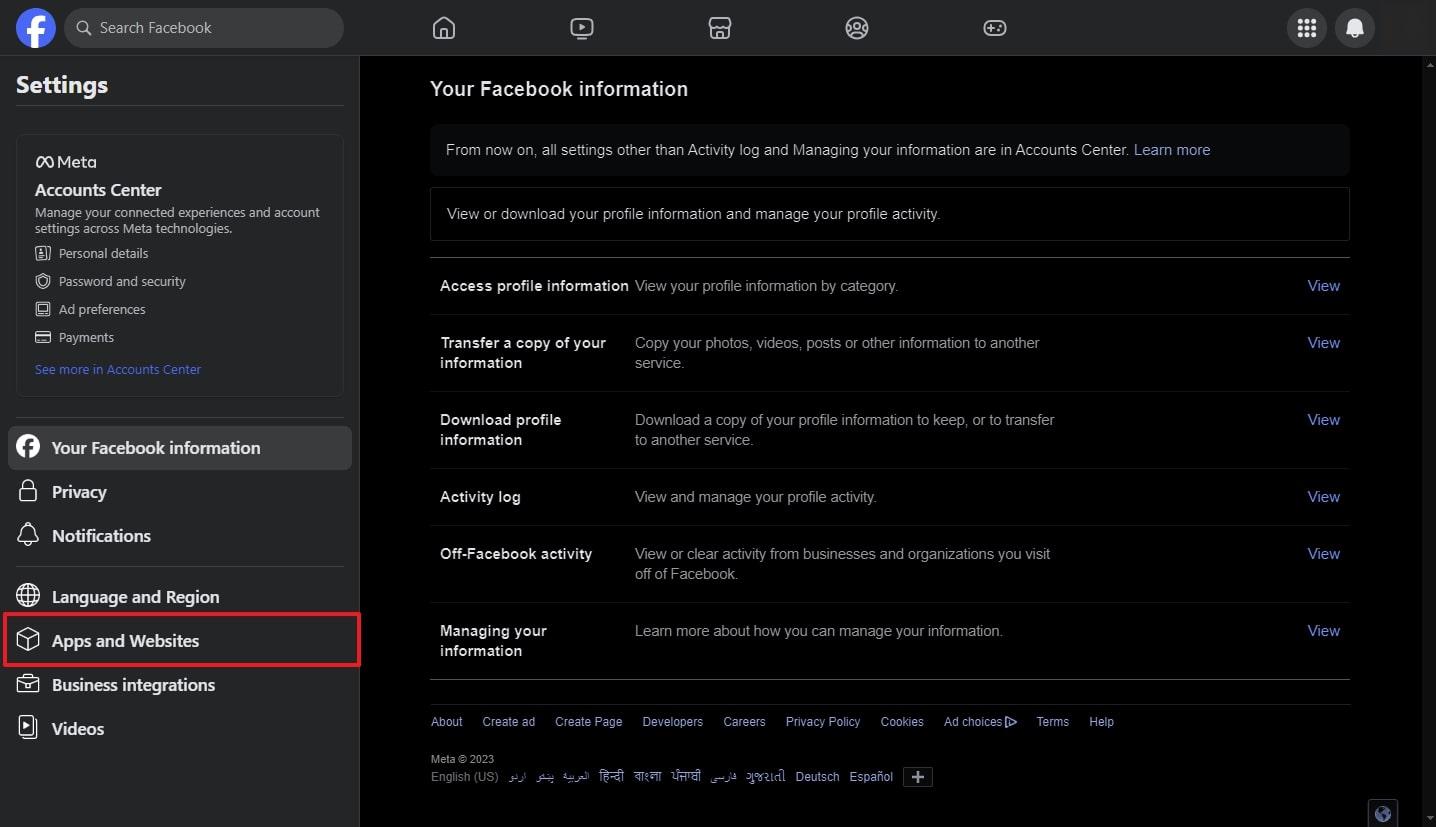The height and width of the screenshot is (827, 1436).
Task: Switch site language to Deutsch
Action: click(x=816, y=776)
